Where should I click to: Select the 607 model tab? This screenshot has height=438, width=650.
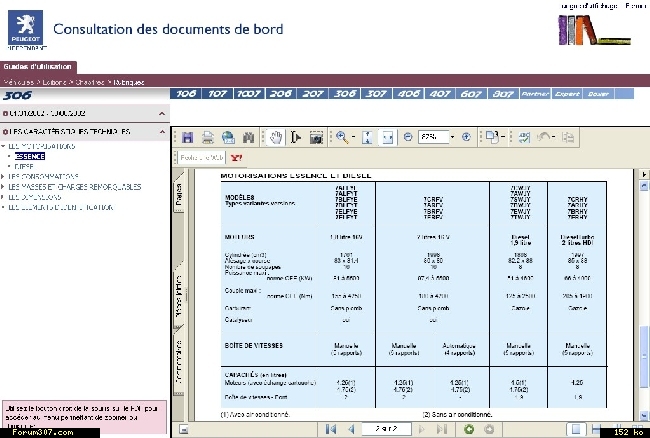[x=471, y=94]
